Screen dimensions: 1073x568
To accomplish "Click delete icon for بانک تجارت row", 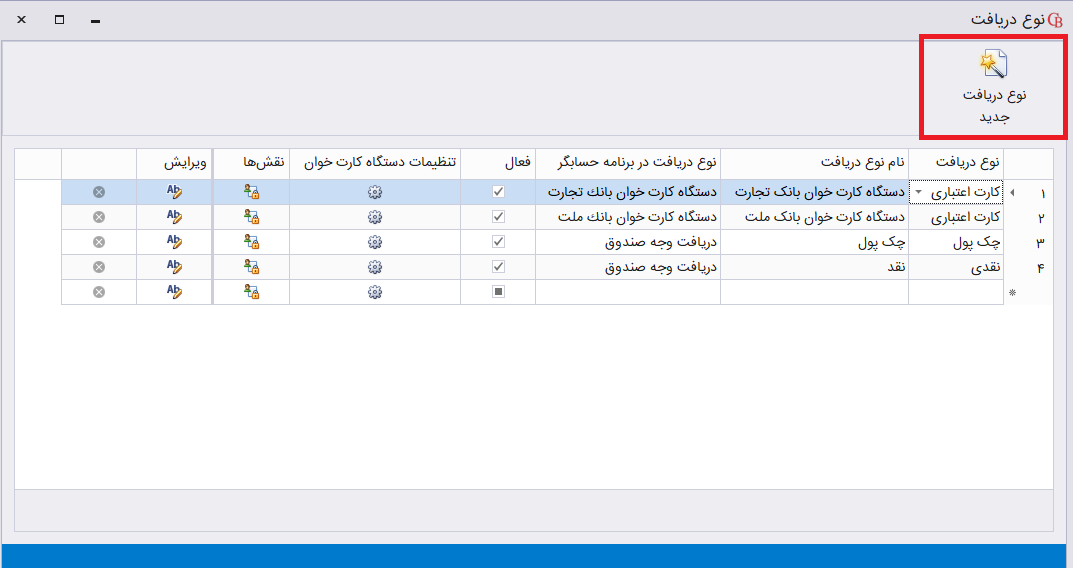I will coord(99,192).
